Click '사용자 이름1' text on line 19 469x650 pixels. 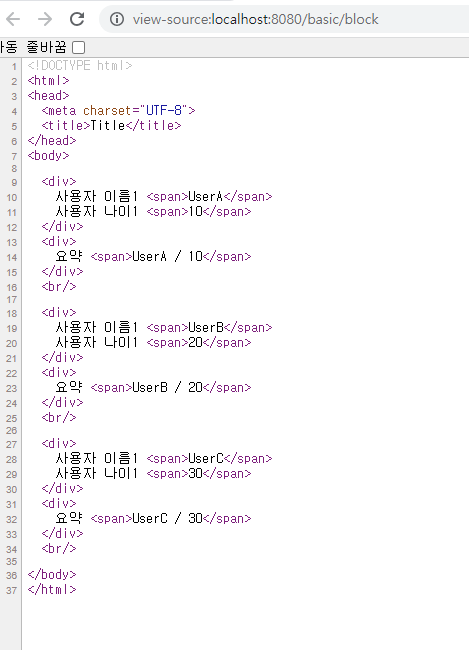click(x=97, y=327)
